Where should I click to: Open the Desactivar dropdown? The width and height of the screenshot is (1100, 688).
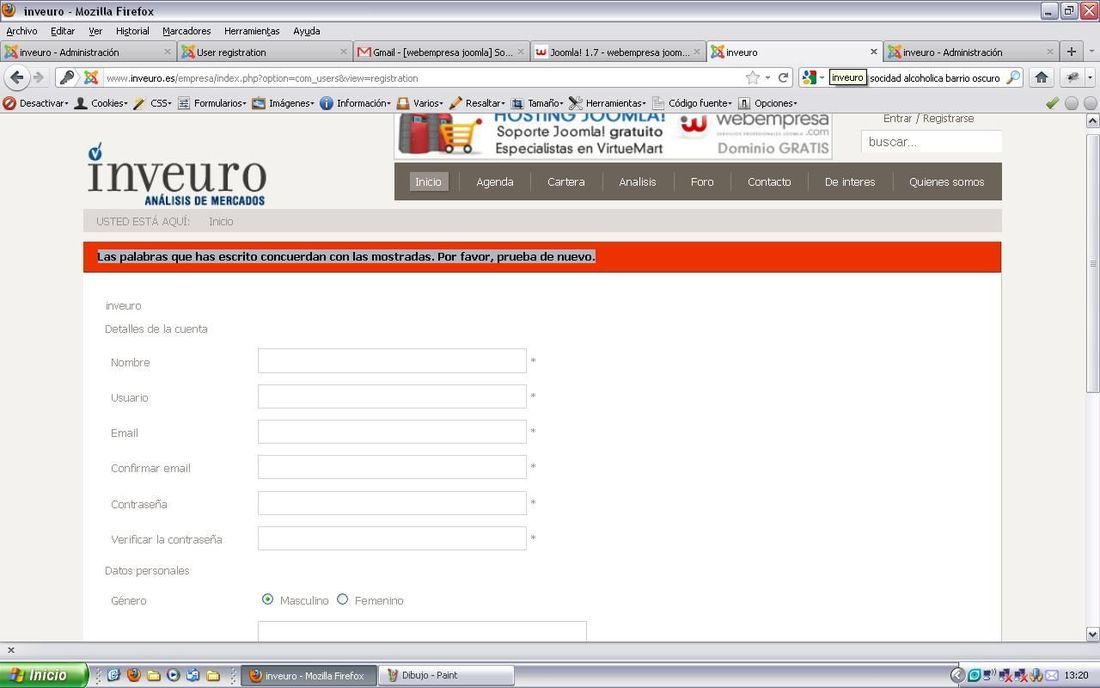[36, 103]
